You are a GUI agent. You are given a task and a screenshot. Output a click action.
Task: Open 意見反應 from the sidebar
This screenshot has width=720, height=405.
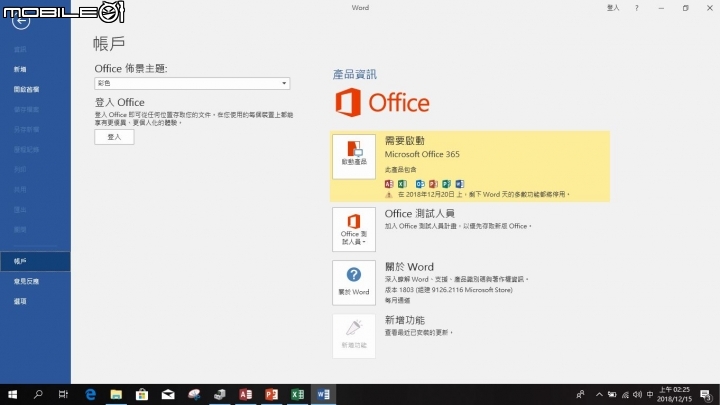(x=26, y=281)
